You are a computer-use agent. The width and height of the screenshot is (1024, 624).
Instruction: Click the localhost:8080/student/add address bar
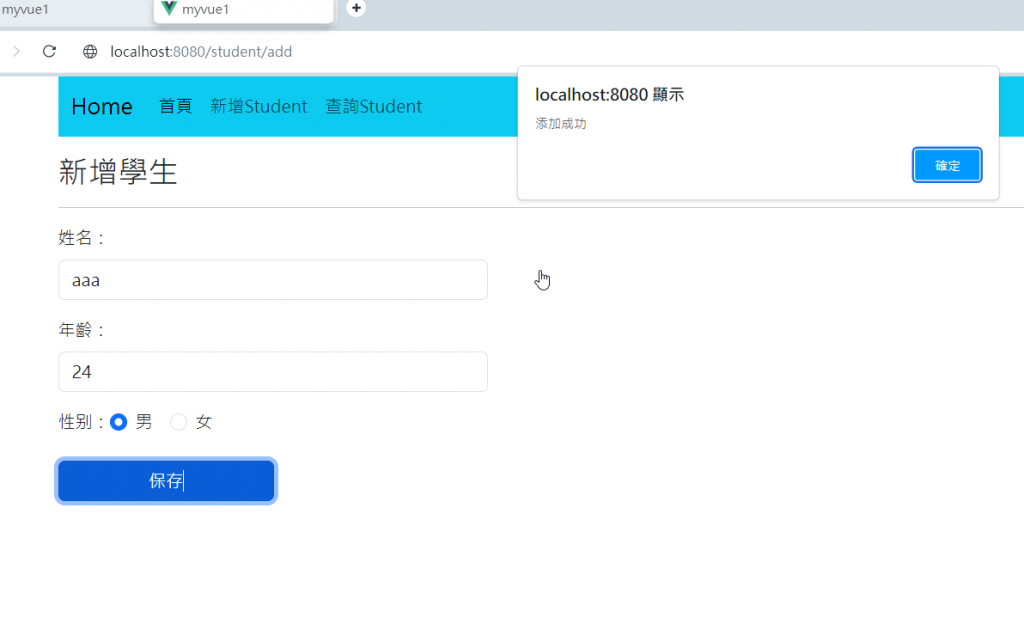[x=201, y=52]
